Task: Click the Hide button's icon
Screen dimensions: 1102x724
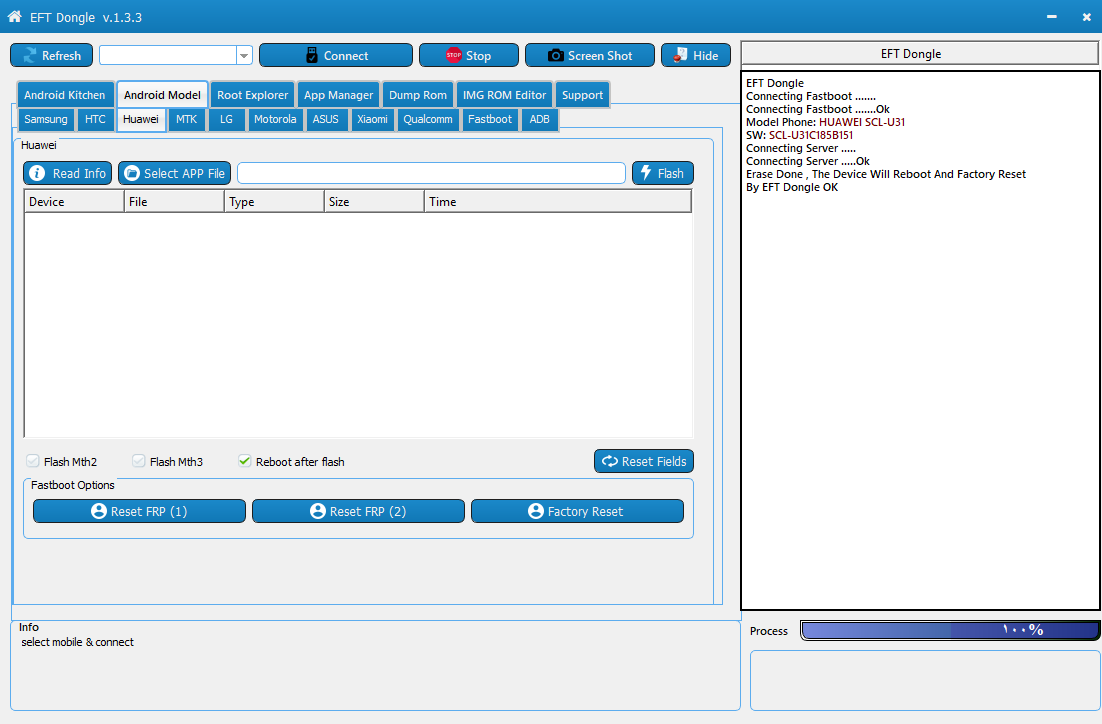Action: (x=680, y=55)
